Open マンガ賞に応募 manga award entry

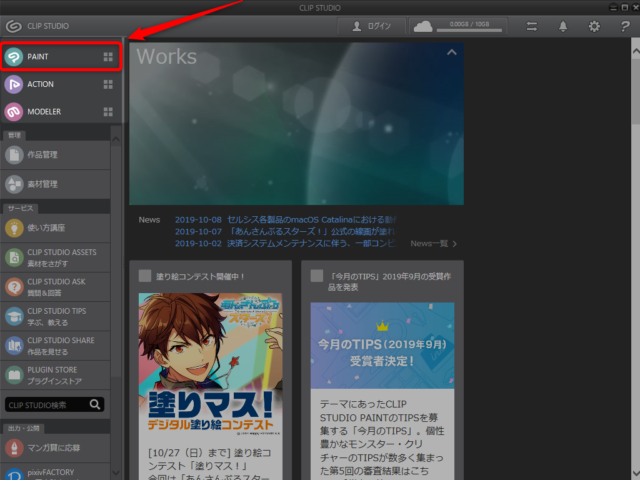(55, 448)
